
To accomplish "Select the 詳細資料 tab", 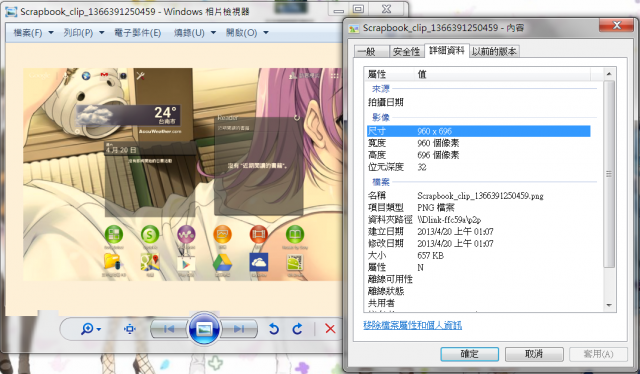I will click(x=447, y=50).
